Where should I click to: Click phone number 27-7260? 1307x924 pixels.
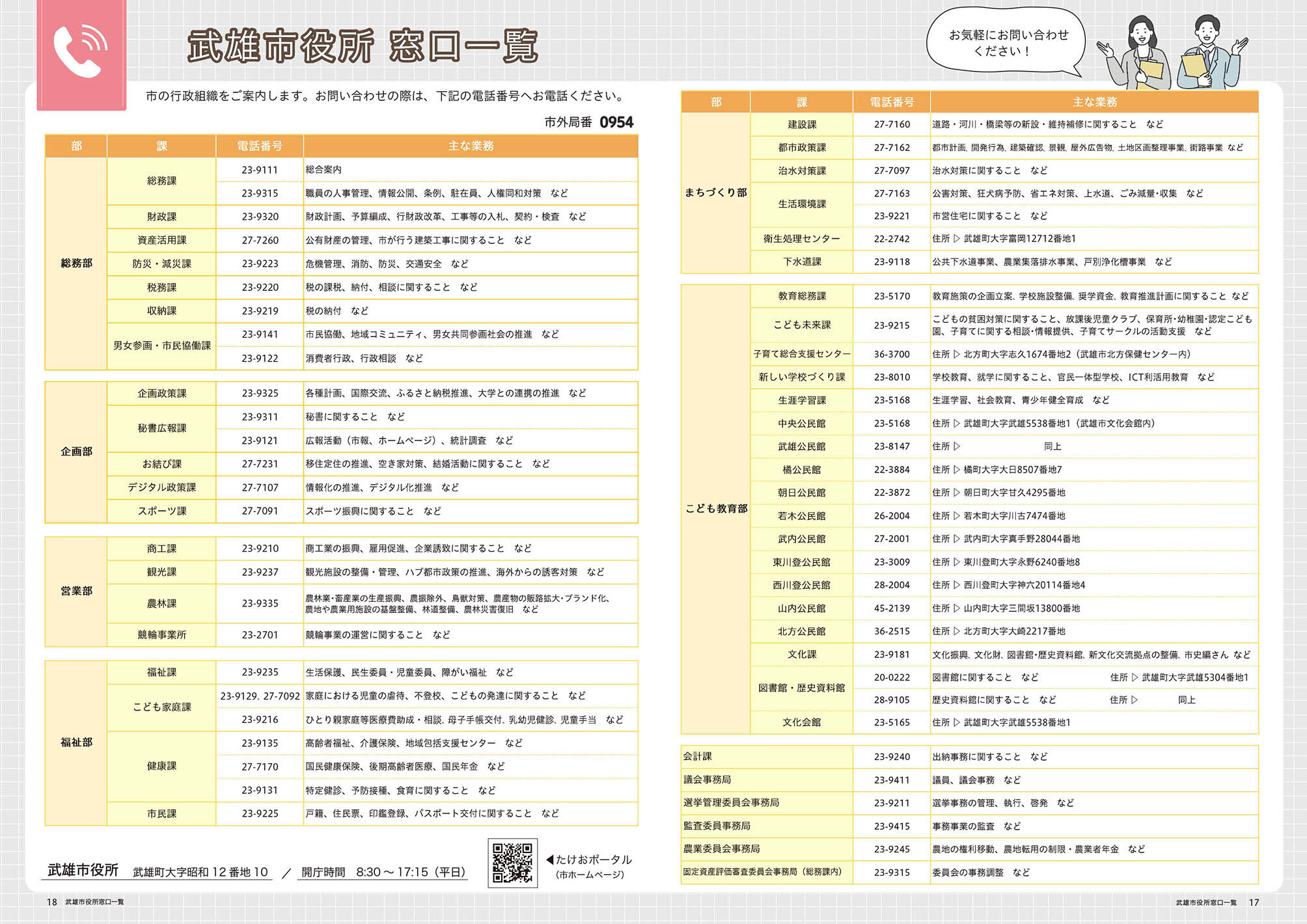coord(260,240)
